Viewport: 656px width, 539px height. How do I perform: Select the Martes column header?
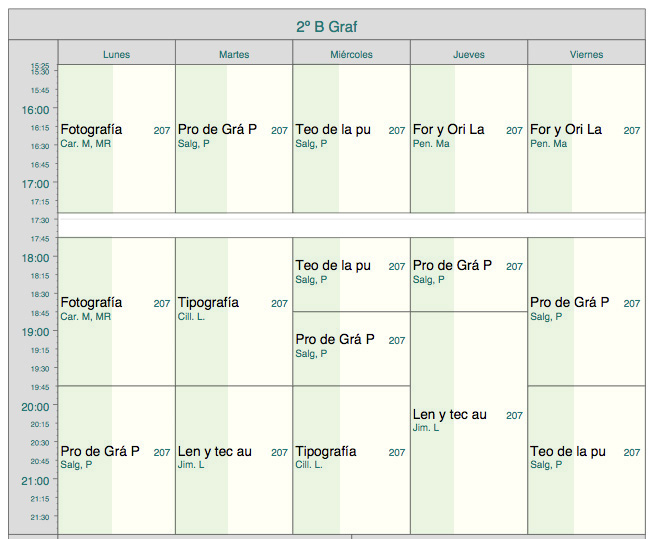pos(234,54)
